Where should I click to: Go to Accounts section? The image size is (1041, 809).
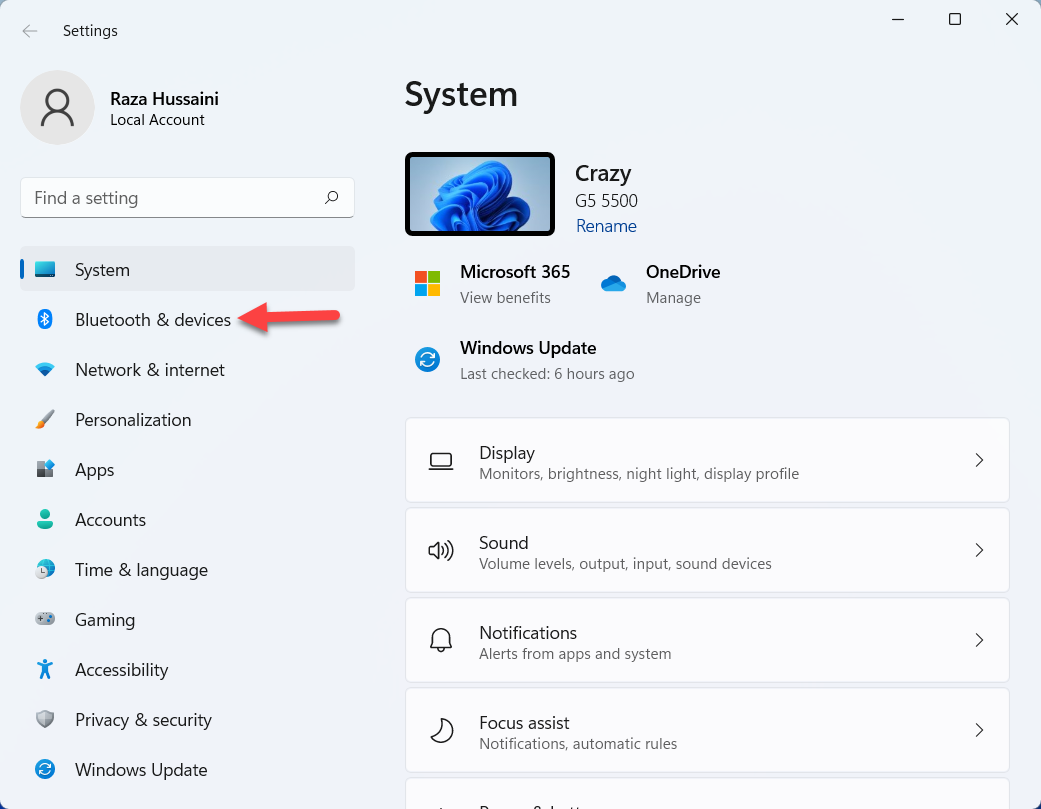pyautogui.click(x=110, y=520)
